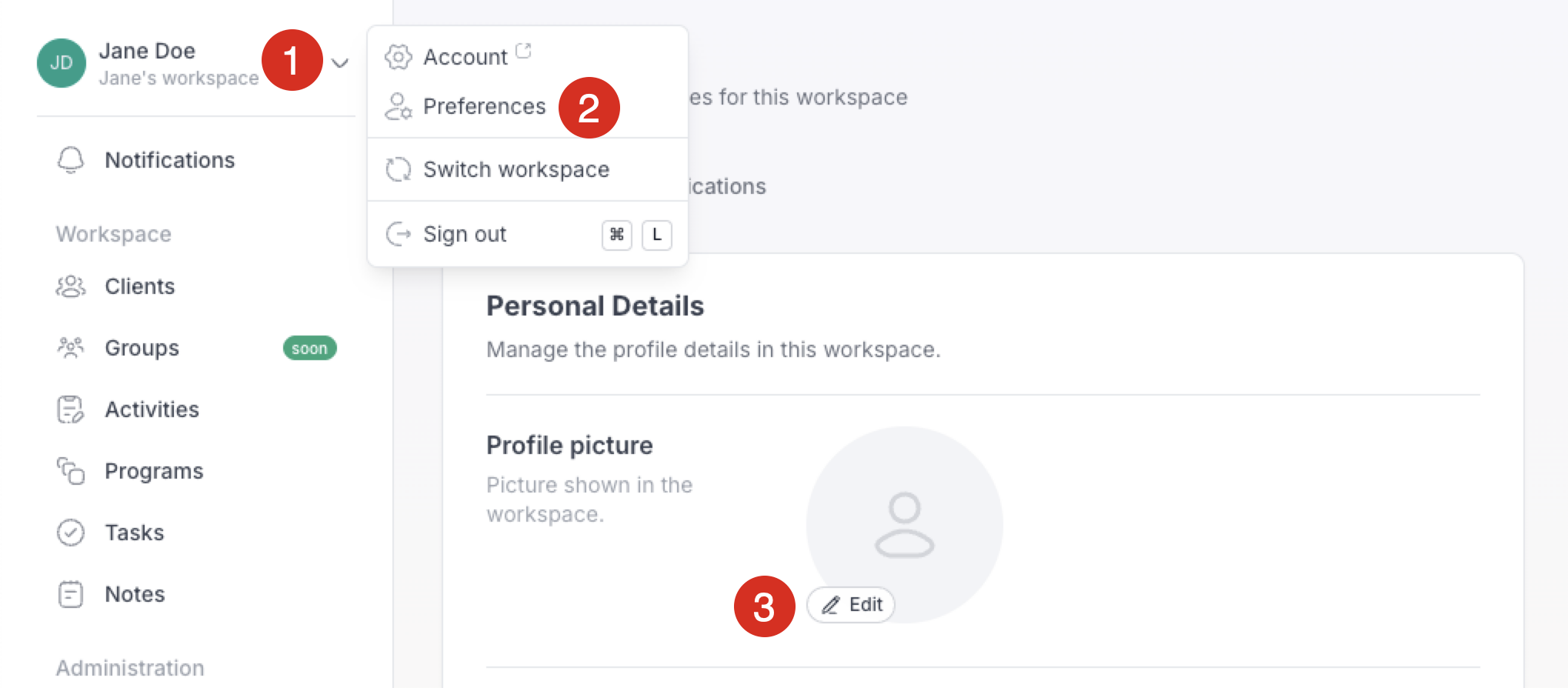This screenshot has height=688, width=1568.
Task: Click the Jane Doe name text
Action: (147, 51)
